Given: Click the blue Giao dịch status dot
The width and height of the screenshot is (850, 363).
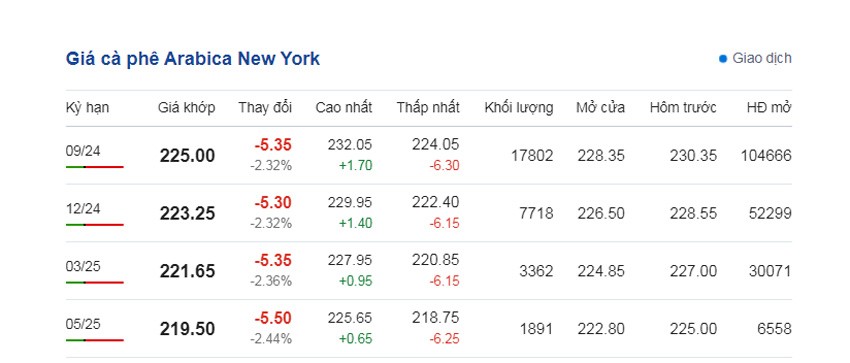Looking at the screenshot, I should [723, 59].
